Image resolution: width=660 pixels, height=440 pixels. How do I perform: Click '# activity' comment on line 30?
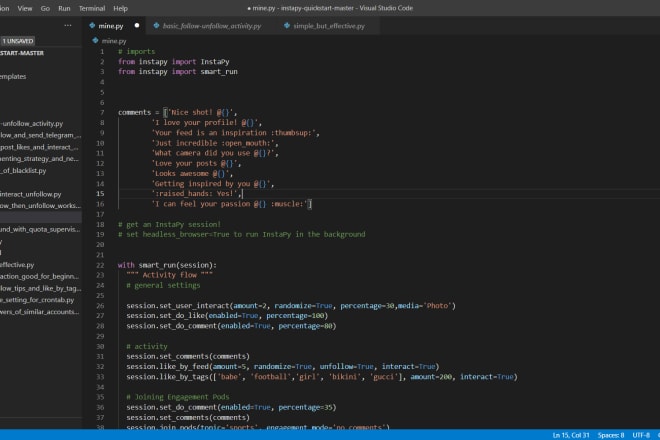(x=147, y=346)
